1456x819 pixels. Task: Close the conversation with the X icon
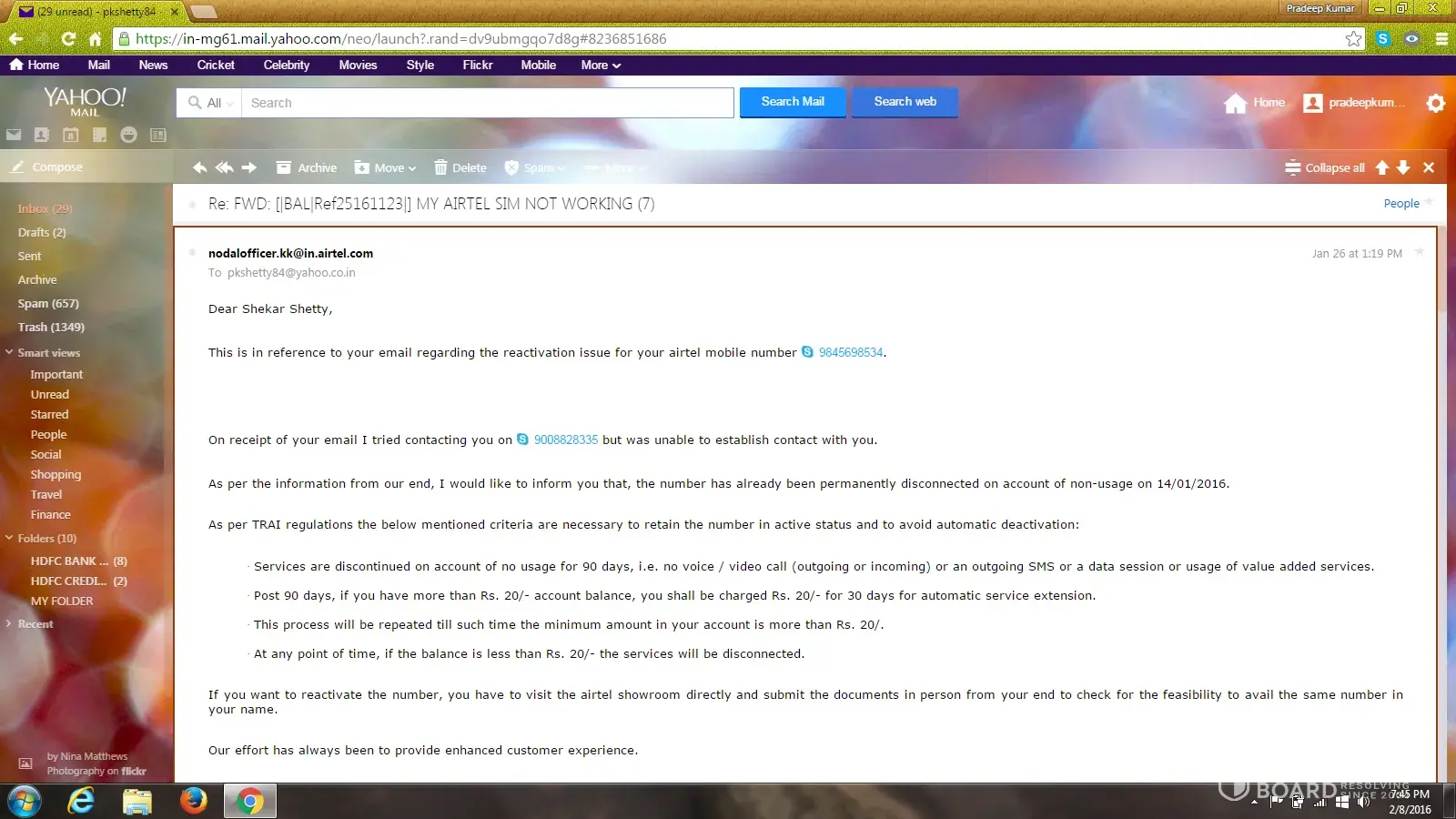[x=1429, y=167]
